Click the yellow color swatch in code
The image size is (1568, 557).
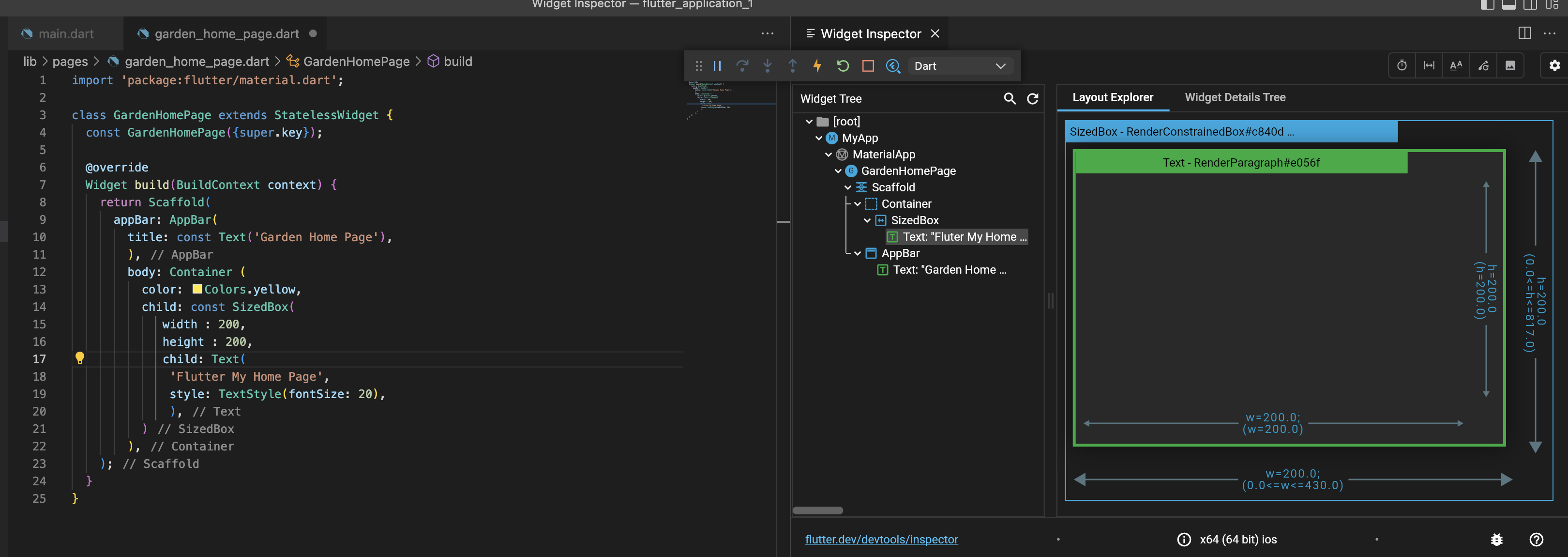(197, 290)
